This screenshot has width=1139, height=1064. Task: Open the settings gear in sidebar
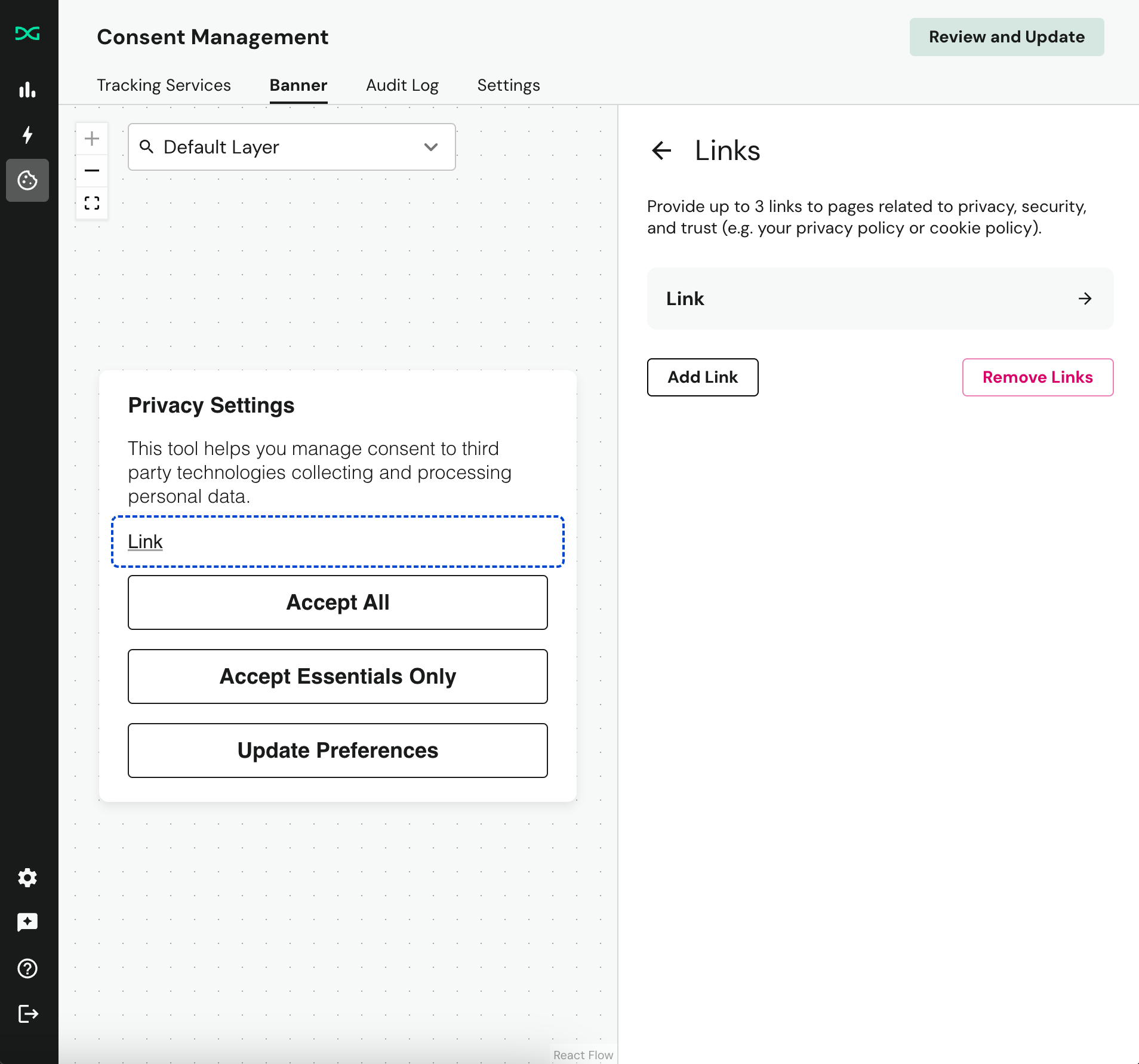[x=27, y=878]
